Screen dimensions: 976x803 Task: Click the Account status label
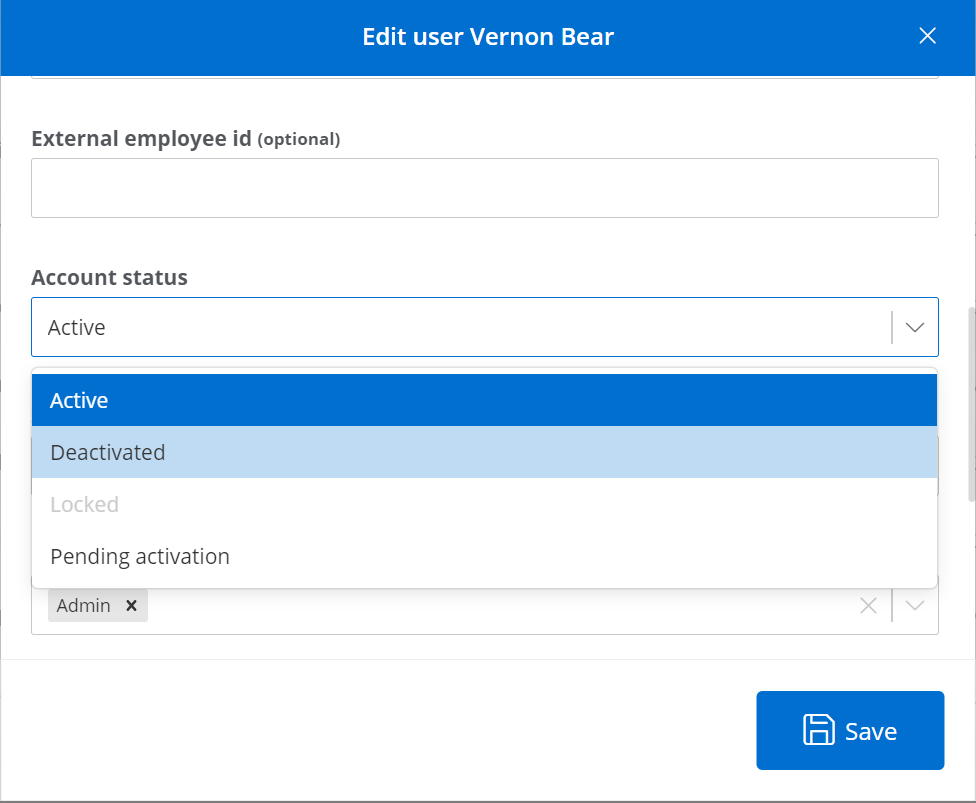point(109,277)
